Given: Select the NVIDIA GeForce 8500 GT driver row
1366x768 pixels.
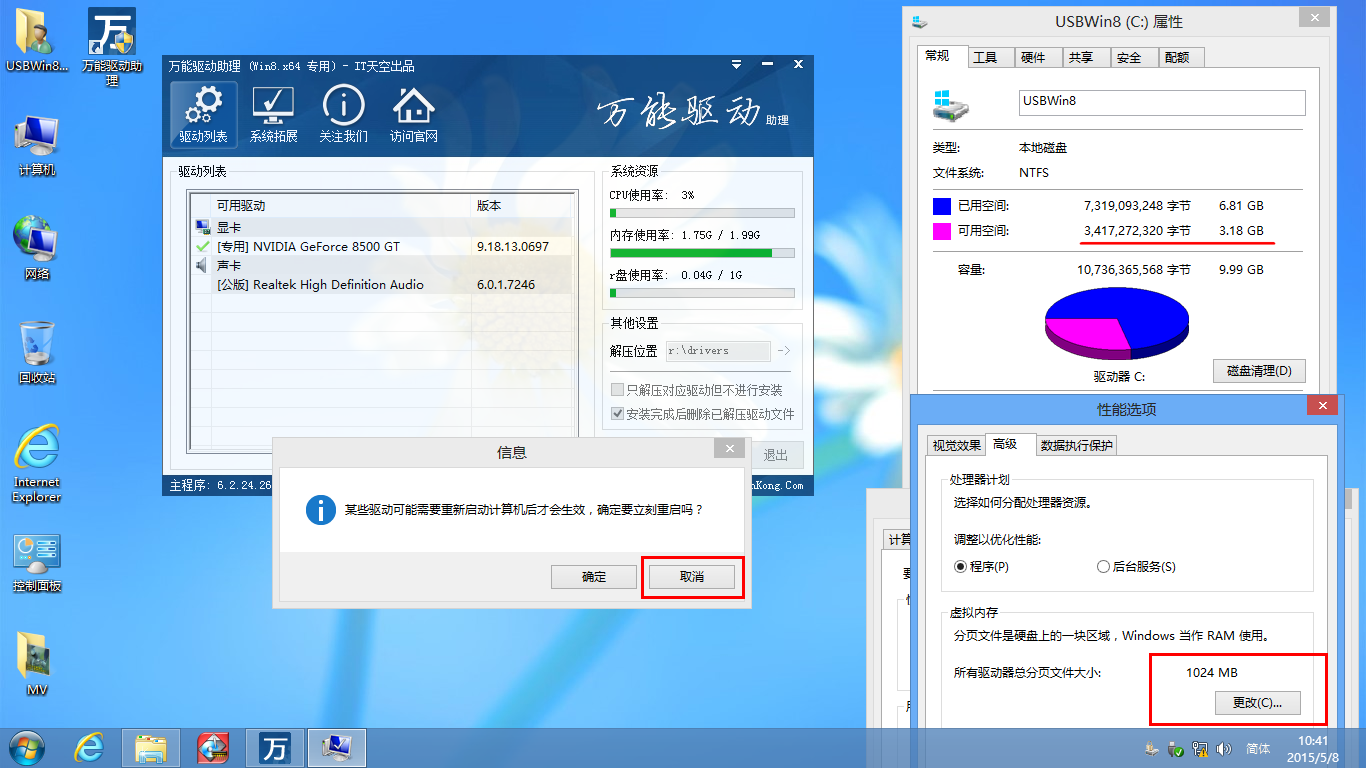Looking at the screenshot, I should [x=383, y=246].
